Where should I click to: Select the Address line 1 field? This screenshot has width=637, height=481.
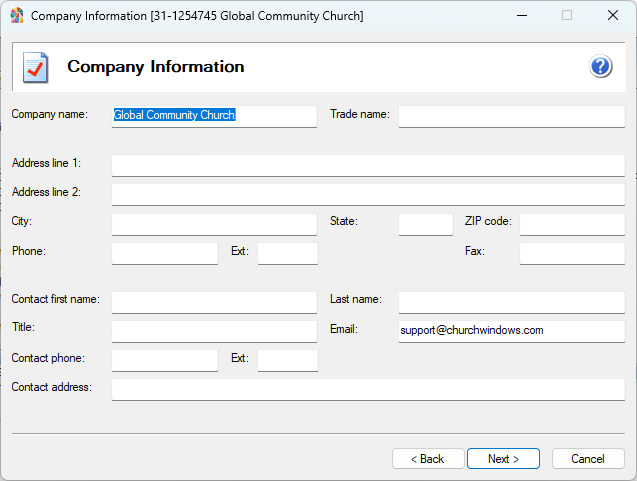click(367, 165)
